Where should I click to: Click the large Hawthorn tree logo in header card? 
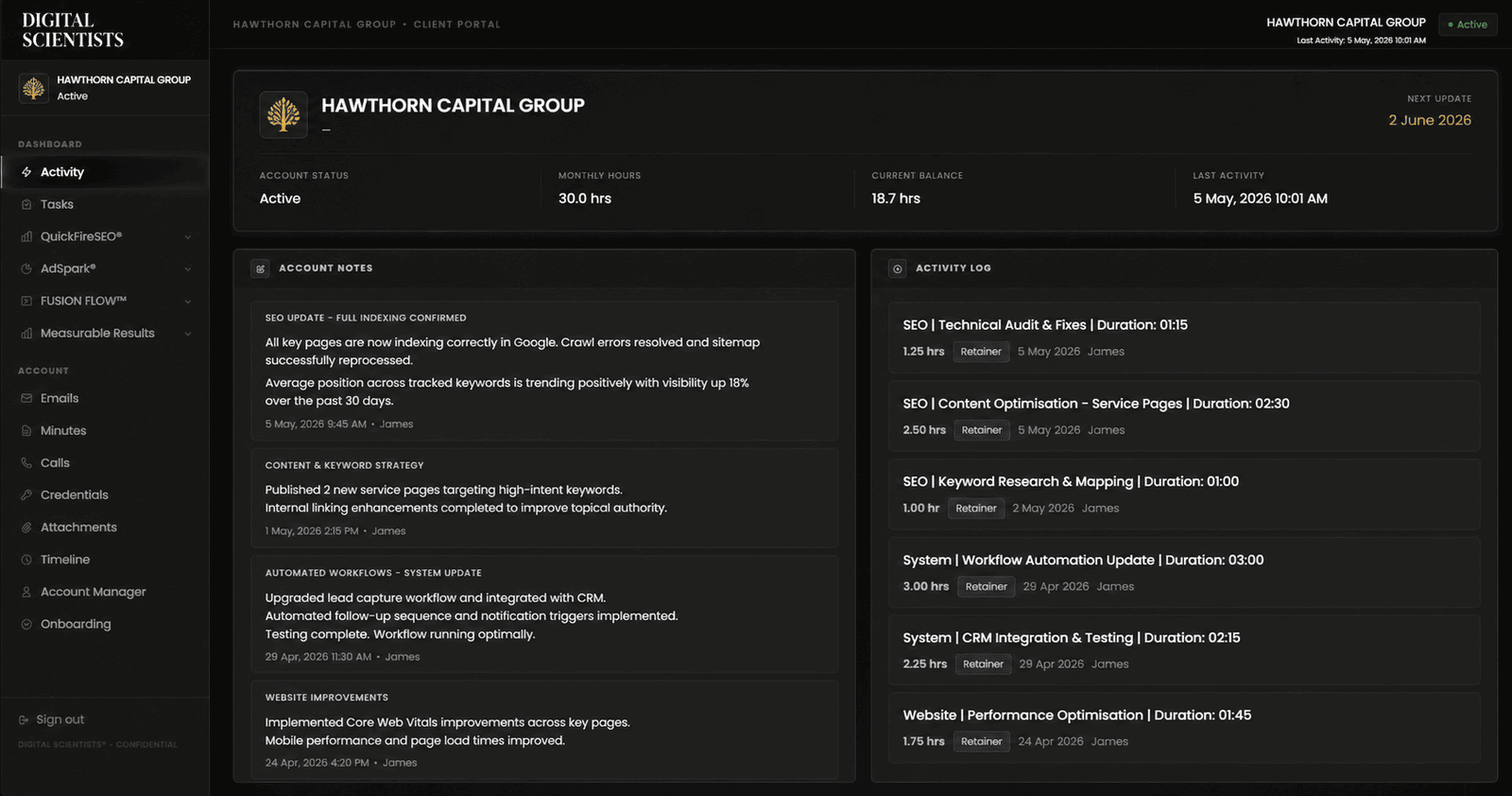[283, 115]
